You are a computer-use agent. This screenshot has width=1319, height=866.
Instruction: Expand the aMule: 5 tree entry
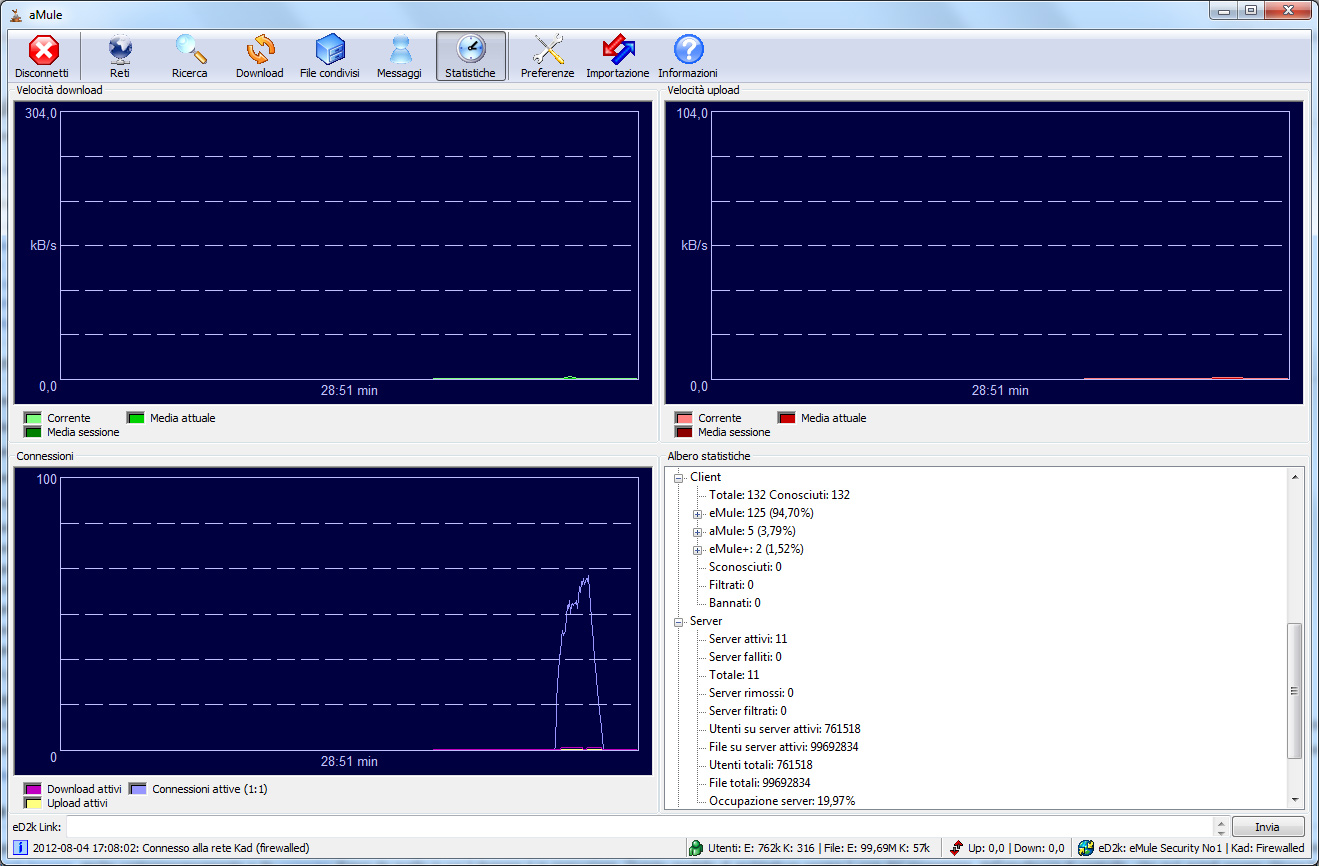coord(698,532)
